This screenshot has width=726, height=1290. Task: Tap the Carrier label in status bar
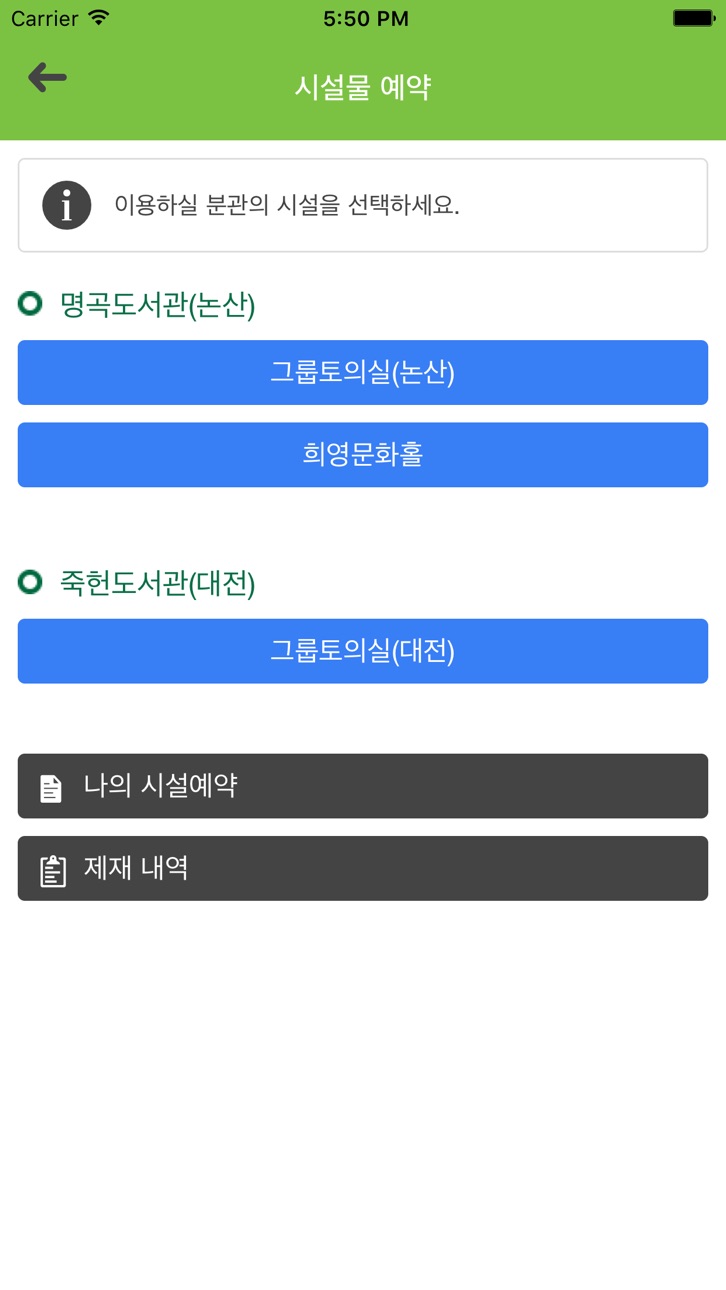(x=45, y=19)
